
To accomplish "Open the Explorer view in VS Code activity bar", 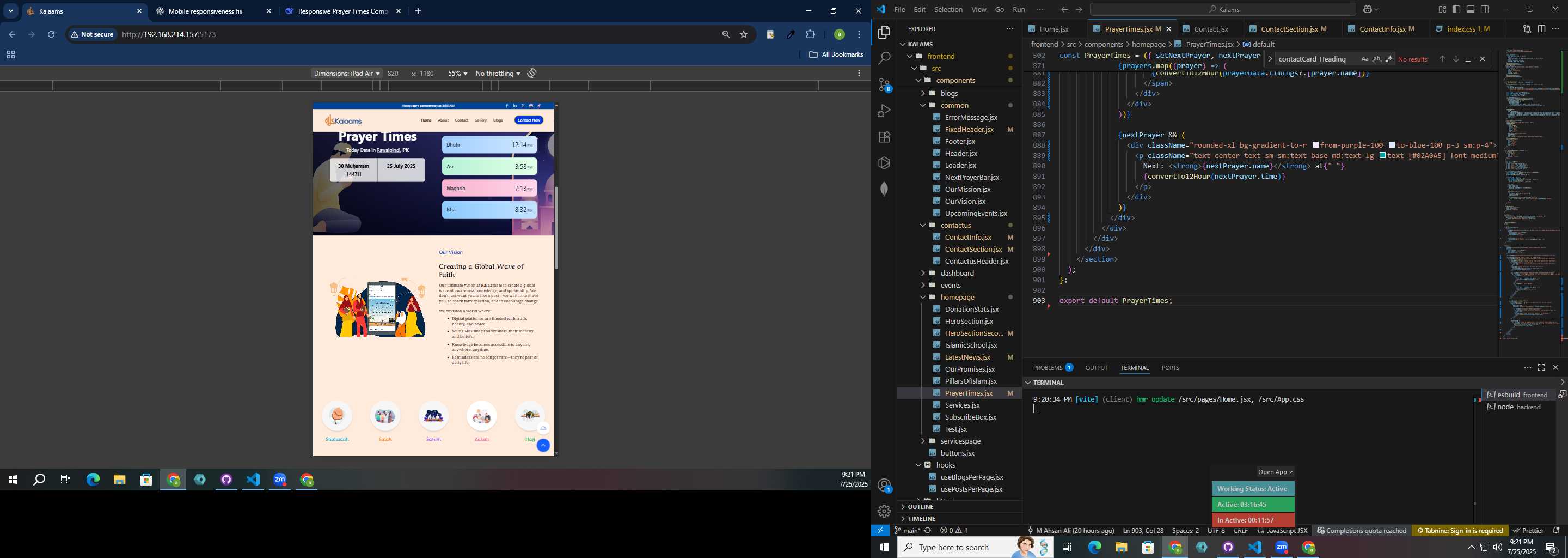I will (884, 32).
